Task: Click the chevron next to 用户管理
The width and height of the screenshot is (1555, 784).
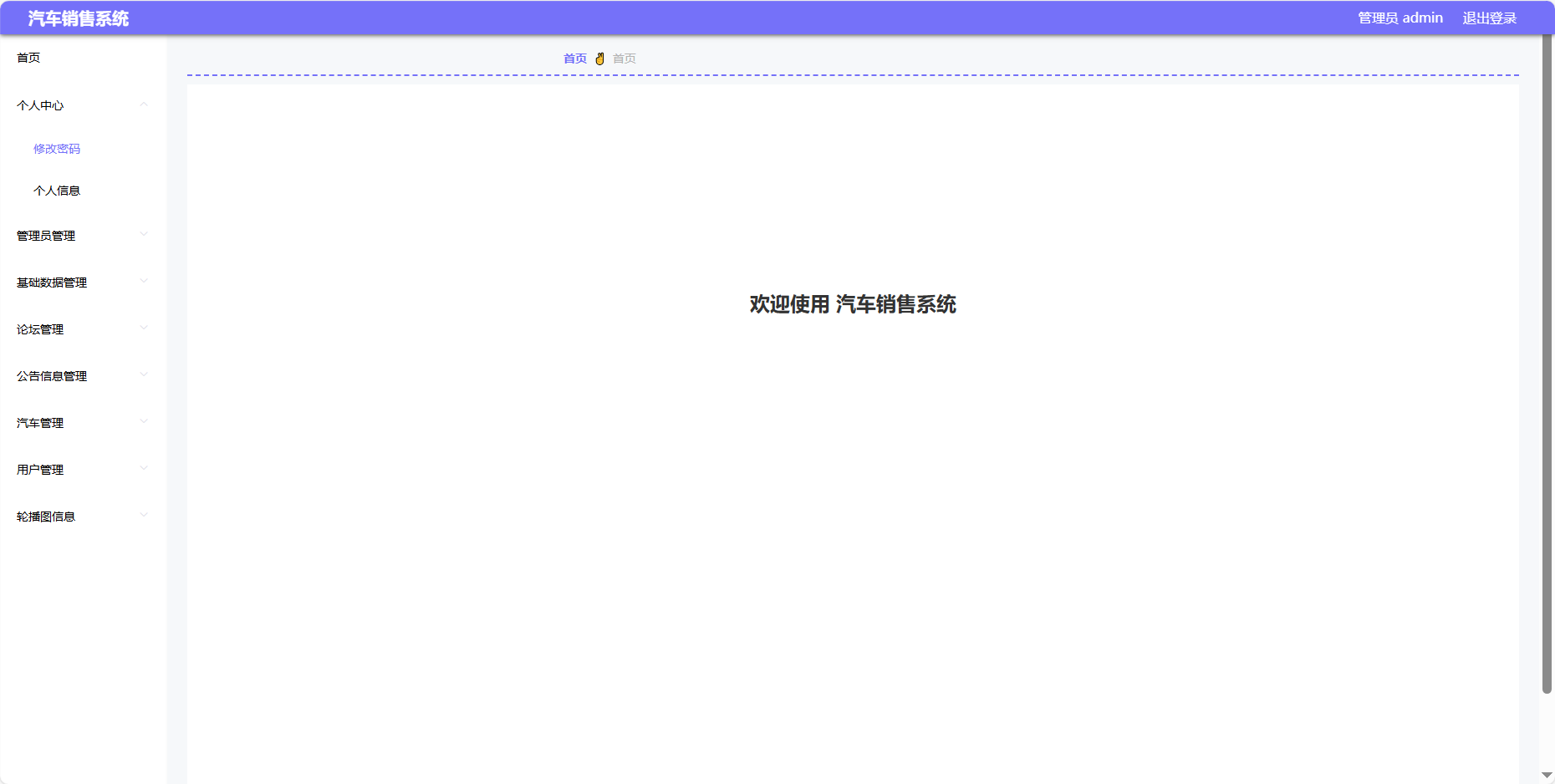Action: (x=144, y=469)
